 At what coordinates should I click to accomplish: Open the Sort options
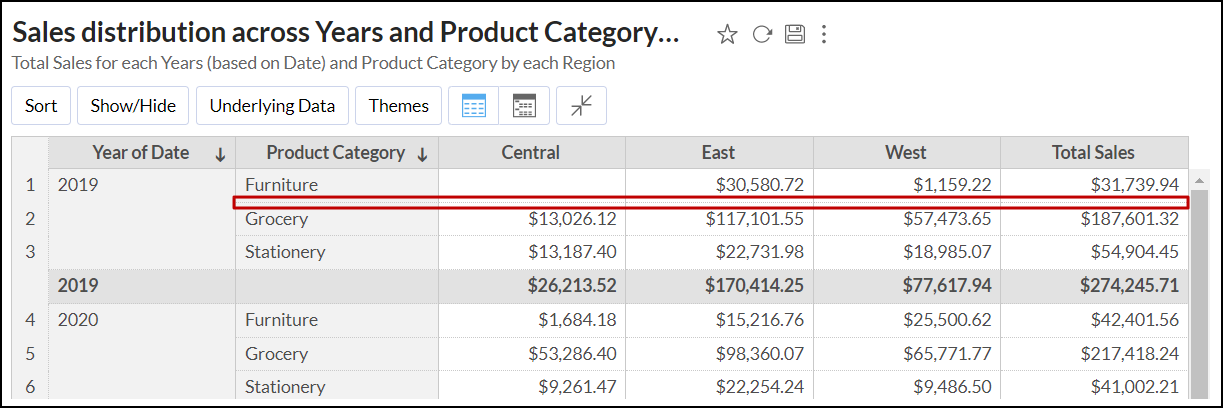41,106
